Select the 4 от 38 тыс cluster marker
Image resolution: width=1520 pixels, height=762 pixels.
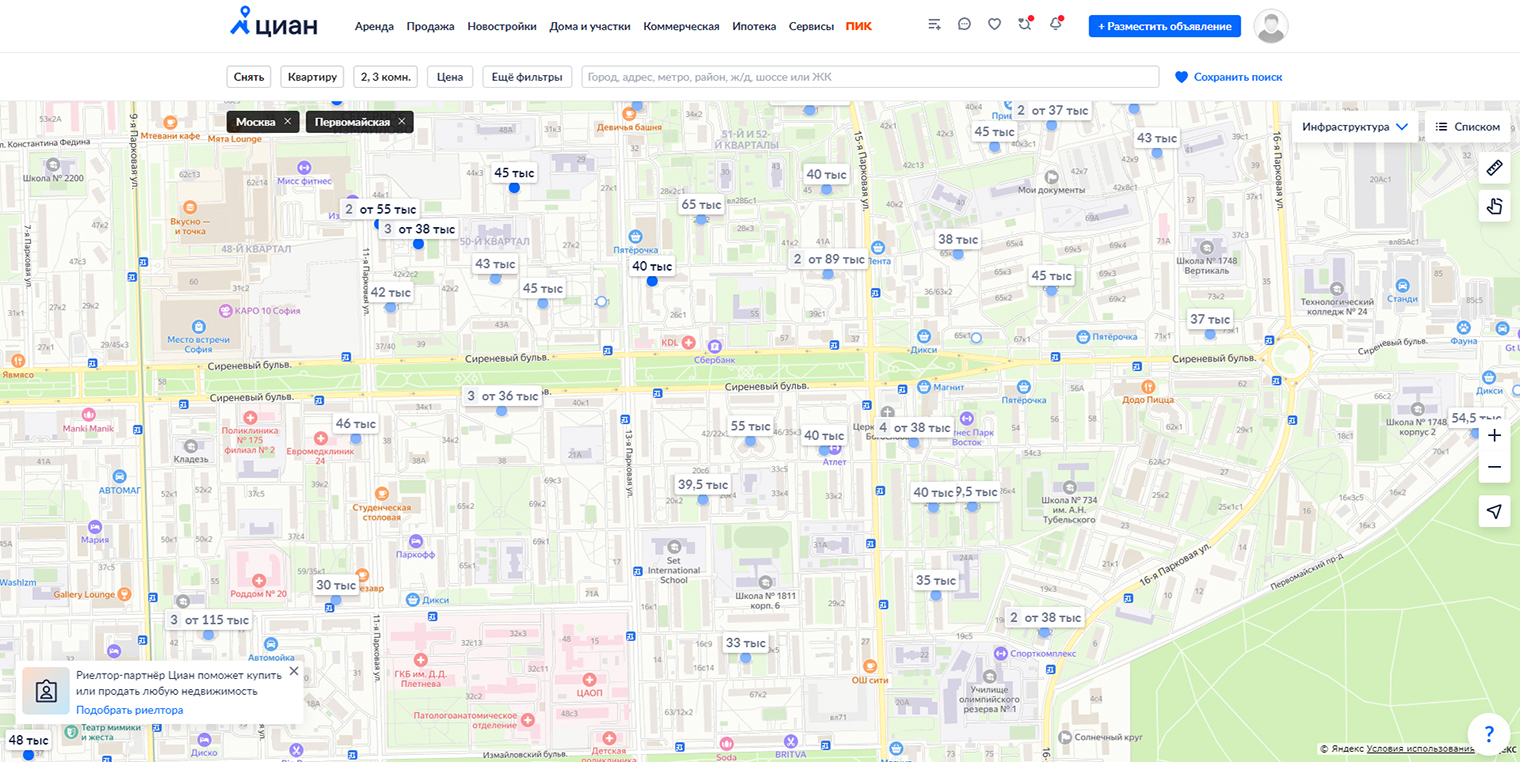click(914, 428)
